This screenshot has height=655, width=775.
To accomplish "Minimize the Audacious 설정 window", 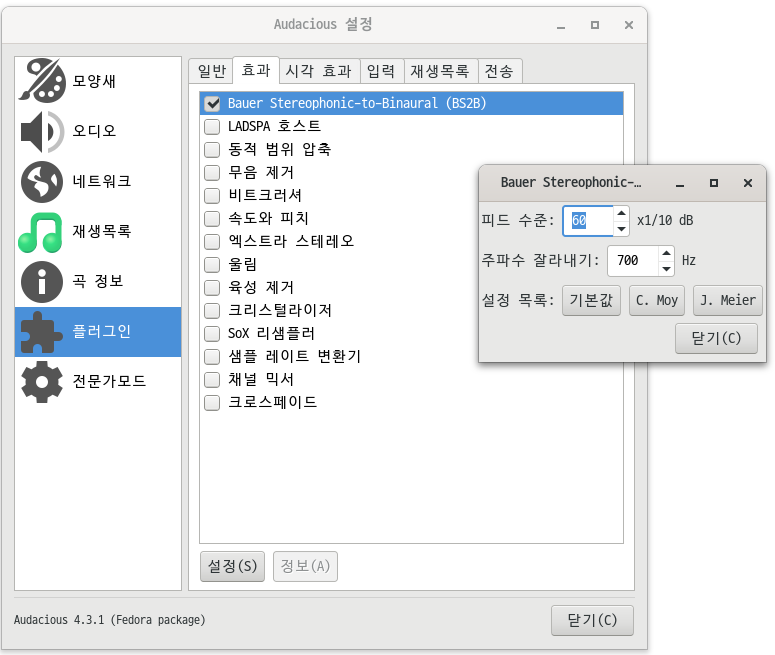I will [x=560, y=25].
